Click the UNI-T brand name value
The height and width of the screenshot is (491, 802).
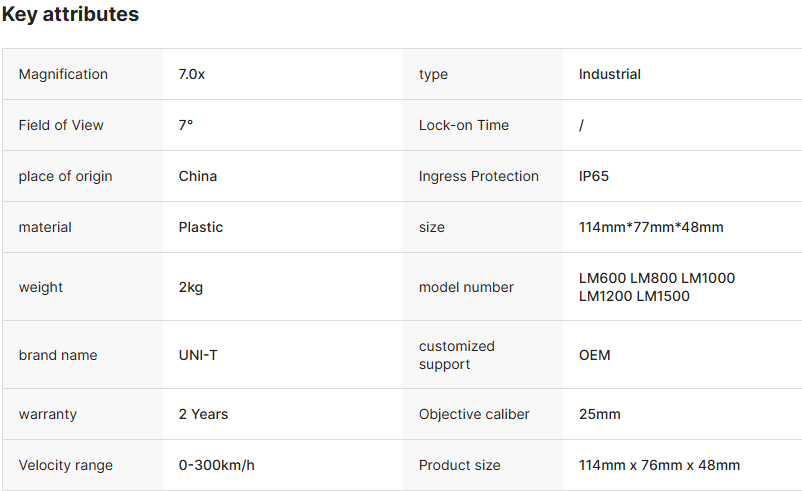[x=198, y=355]
